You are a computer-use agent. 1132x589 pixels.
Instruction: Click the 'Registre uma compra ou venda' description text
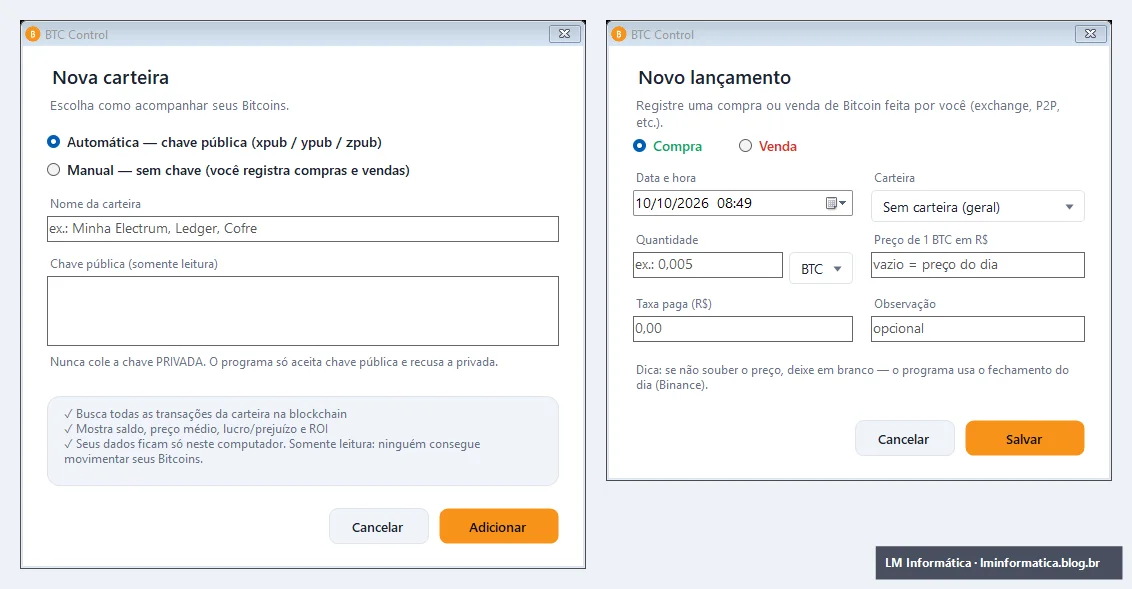click(848, 113)
